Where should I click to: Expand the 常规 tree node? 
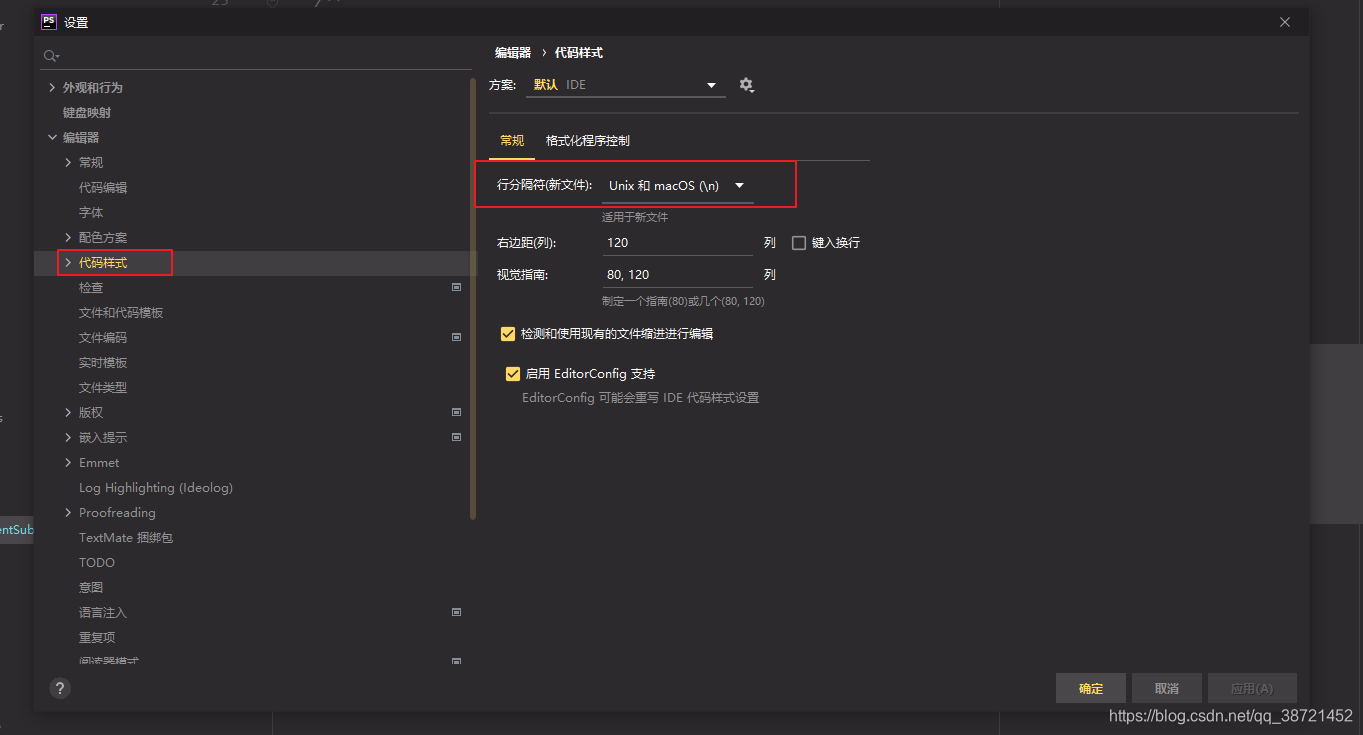68,163
